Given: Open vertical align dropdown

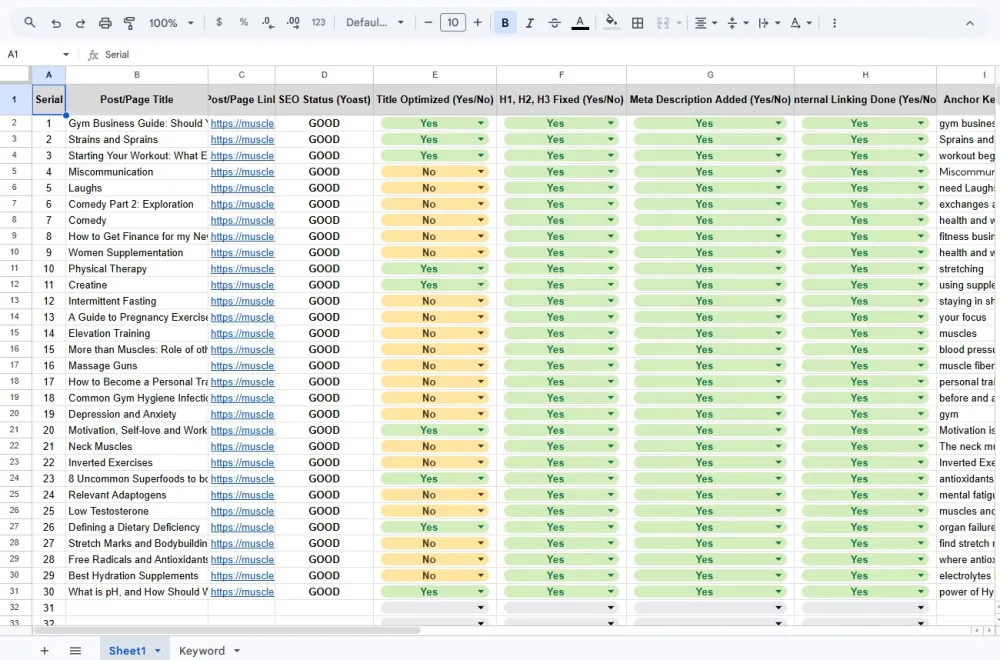Looking at the screenshot, I should 737,23.
